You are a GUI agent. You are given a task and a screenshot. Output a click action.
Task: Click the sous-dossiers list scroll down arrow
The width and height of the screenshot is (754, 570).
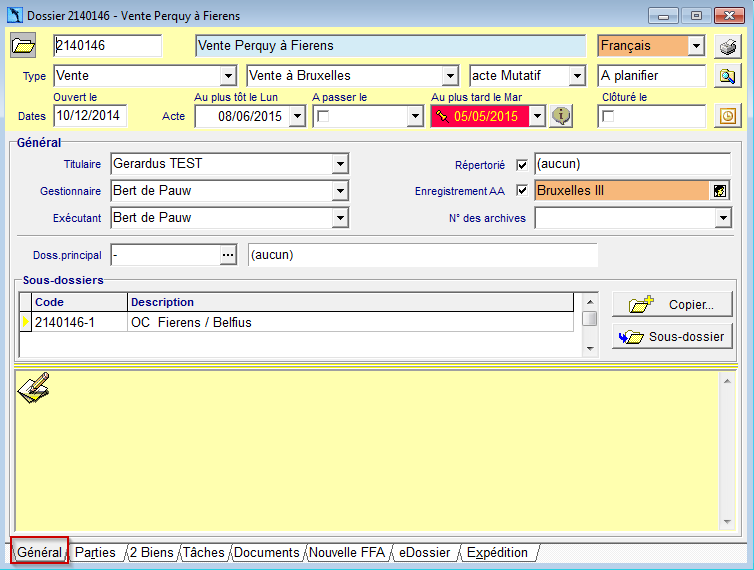coord(590,349)
